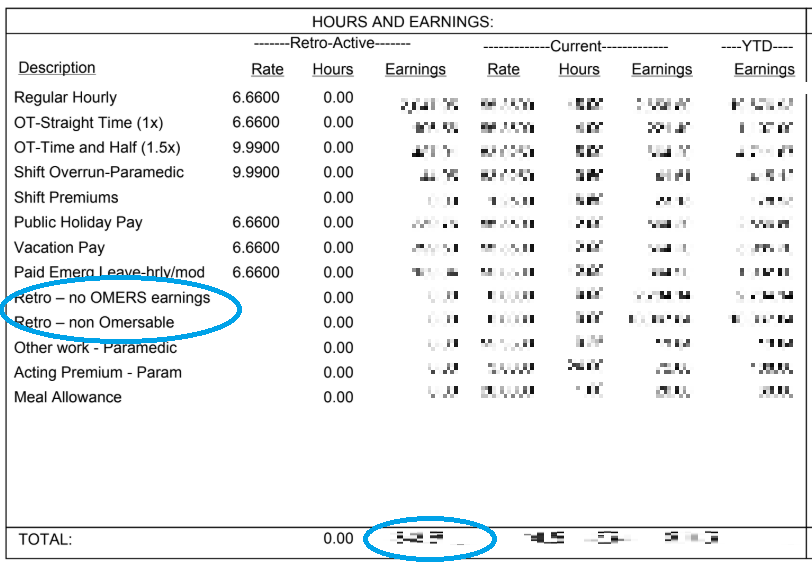Click the 9.9900 rate for OT-Time and Half
812x563 pixels.
(256, 148)
